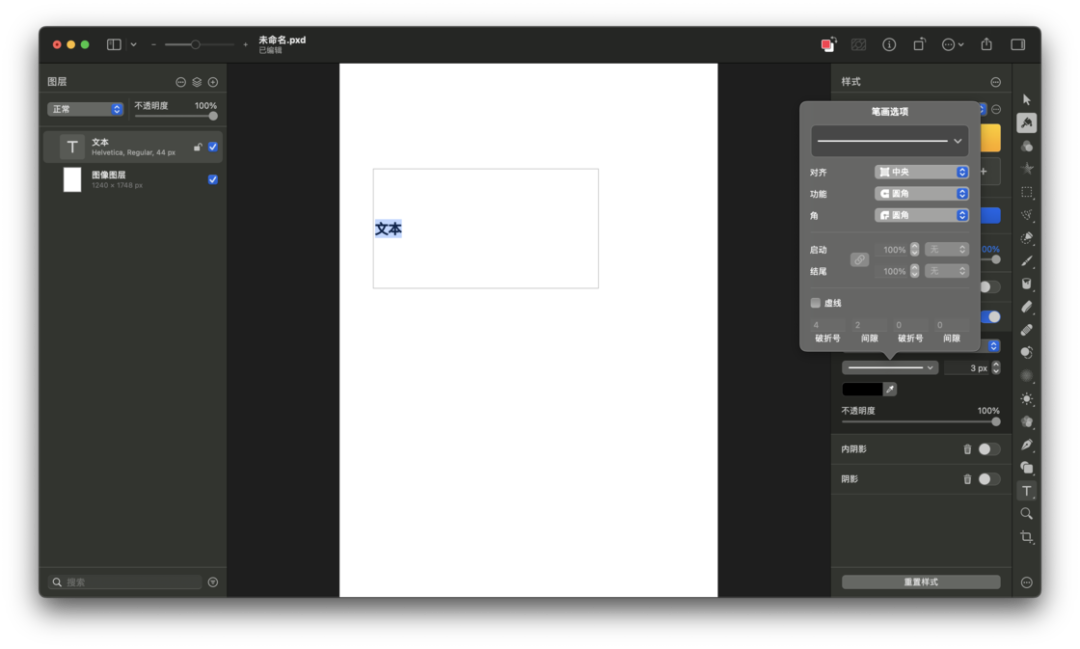Select the 文本 layer row
Viewport: 1080px width, 649px height.
click(x=133, y=147)
